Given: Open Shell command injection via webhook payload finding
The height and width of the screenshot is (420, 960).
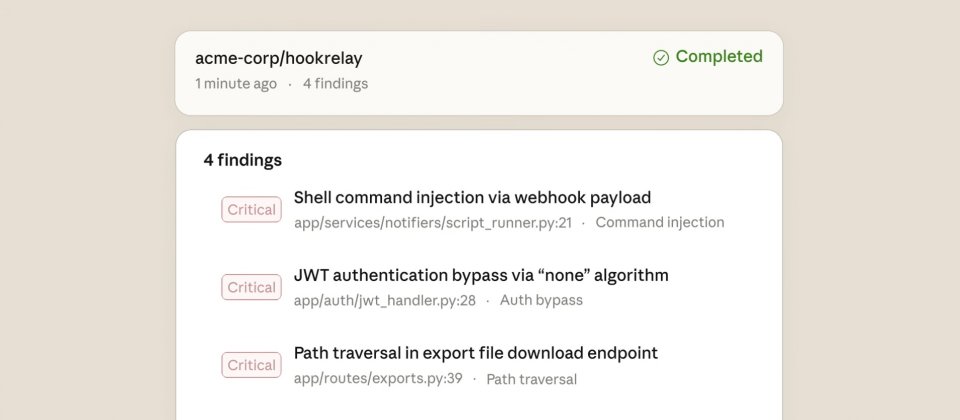Looking at the screenshot, I should coord(472,197).
